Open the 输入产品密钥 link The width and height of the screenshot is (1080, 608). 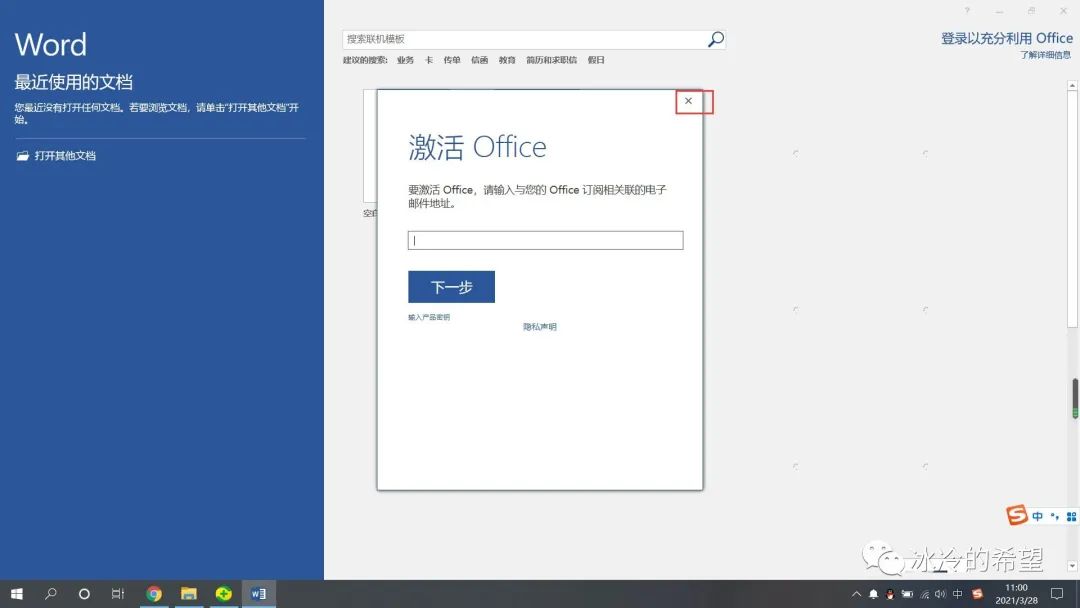coord(428,317)
